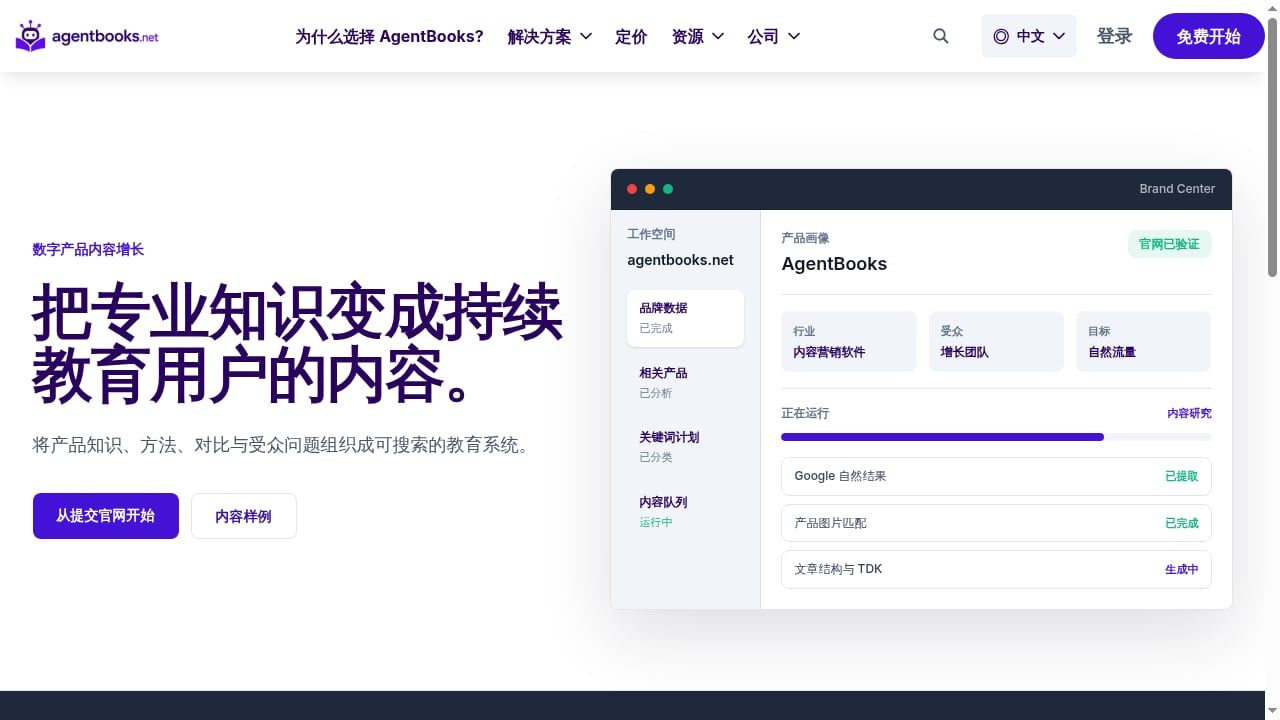
Task: Click the 数字产品内容增长 tagline
Action: (88, 249)
